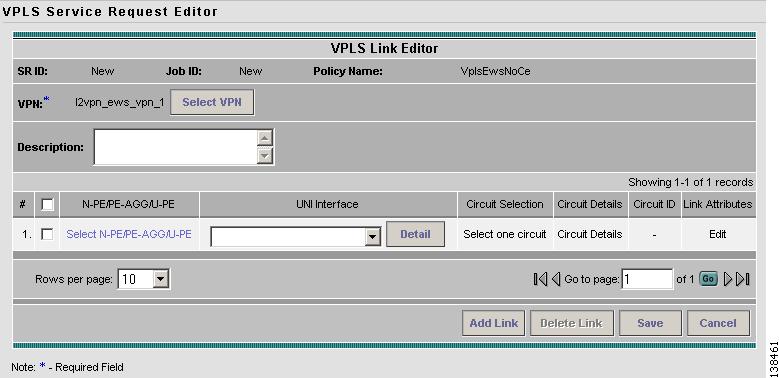Cancel the VPLS link editing
Image resolution: width=779 pixels, height=378 pixels.
(718, 323)
